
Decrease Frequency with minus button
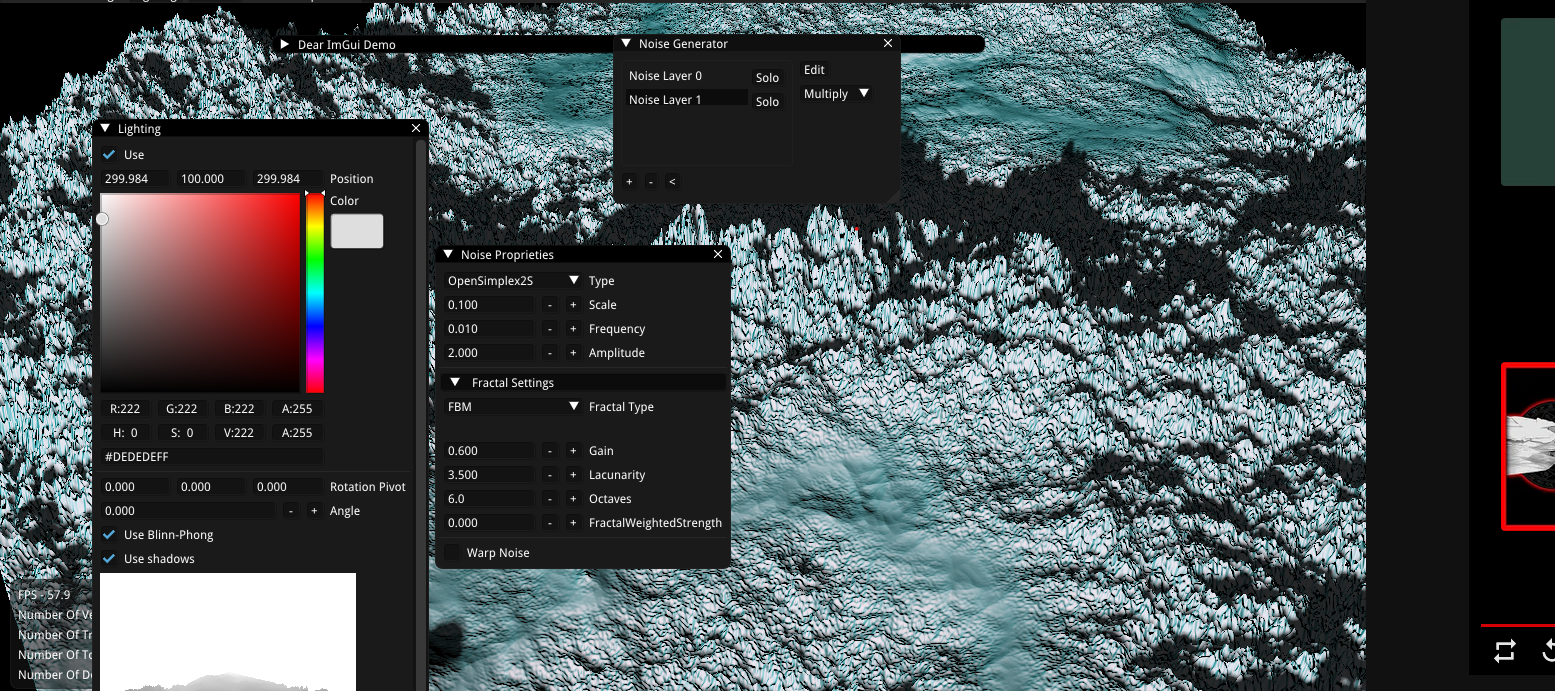550,329
